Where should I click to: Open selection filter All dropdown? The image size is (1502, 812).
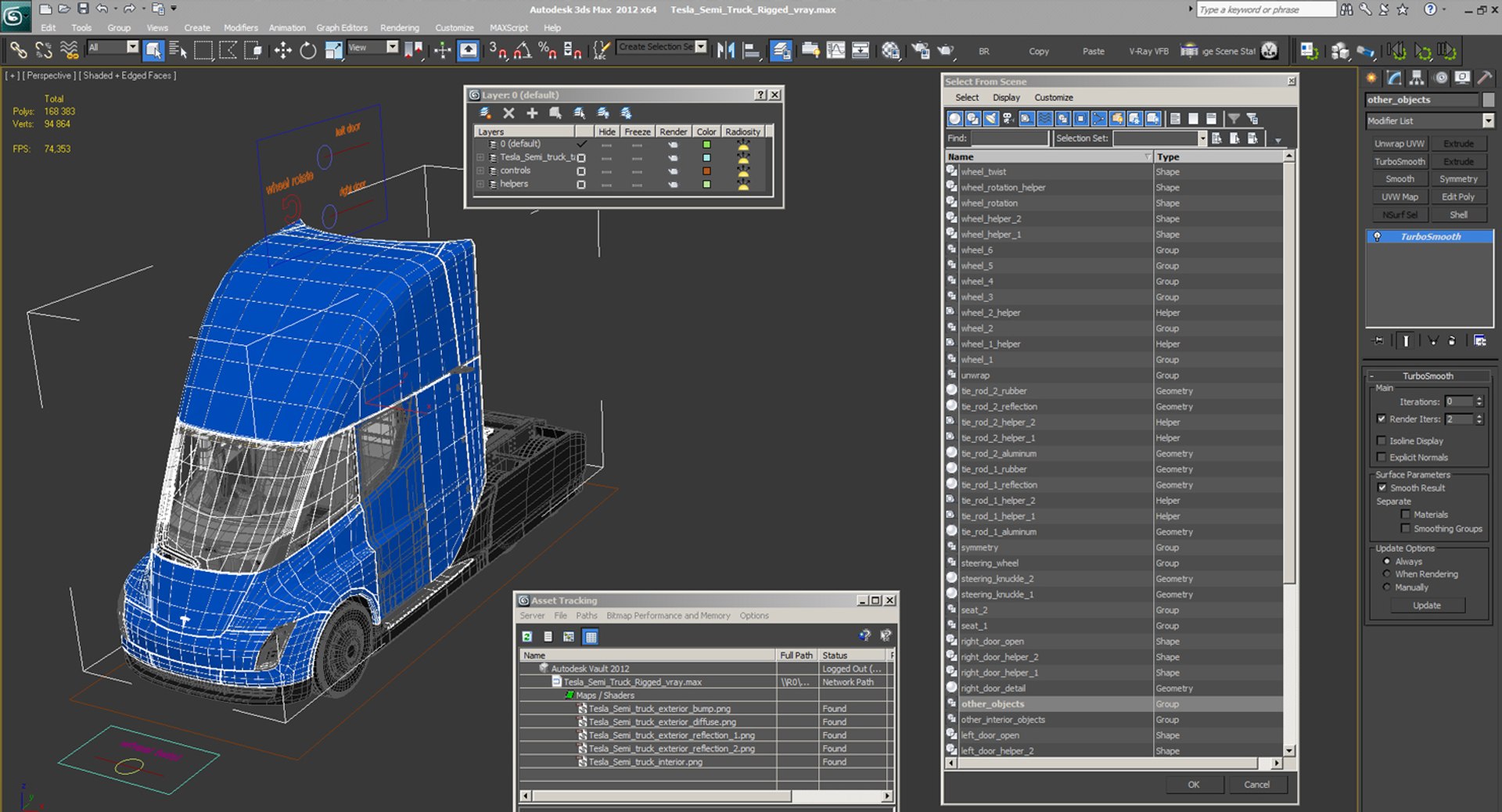[x=132, y=48]
